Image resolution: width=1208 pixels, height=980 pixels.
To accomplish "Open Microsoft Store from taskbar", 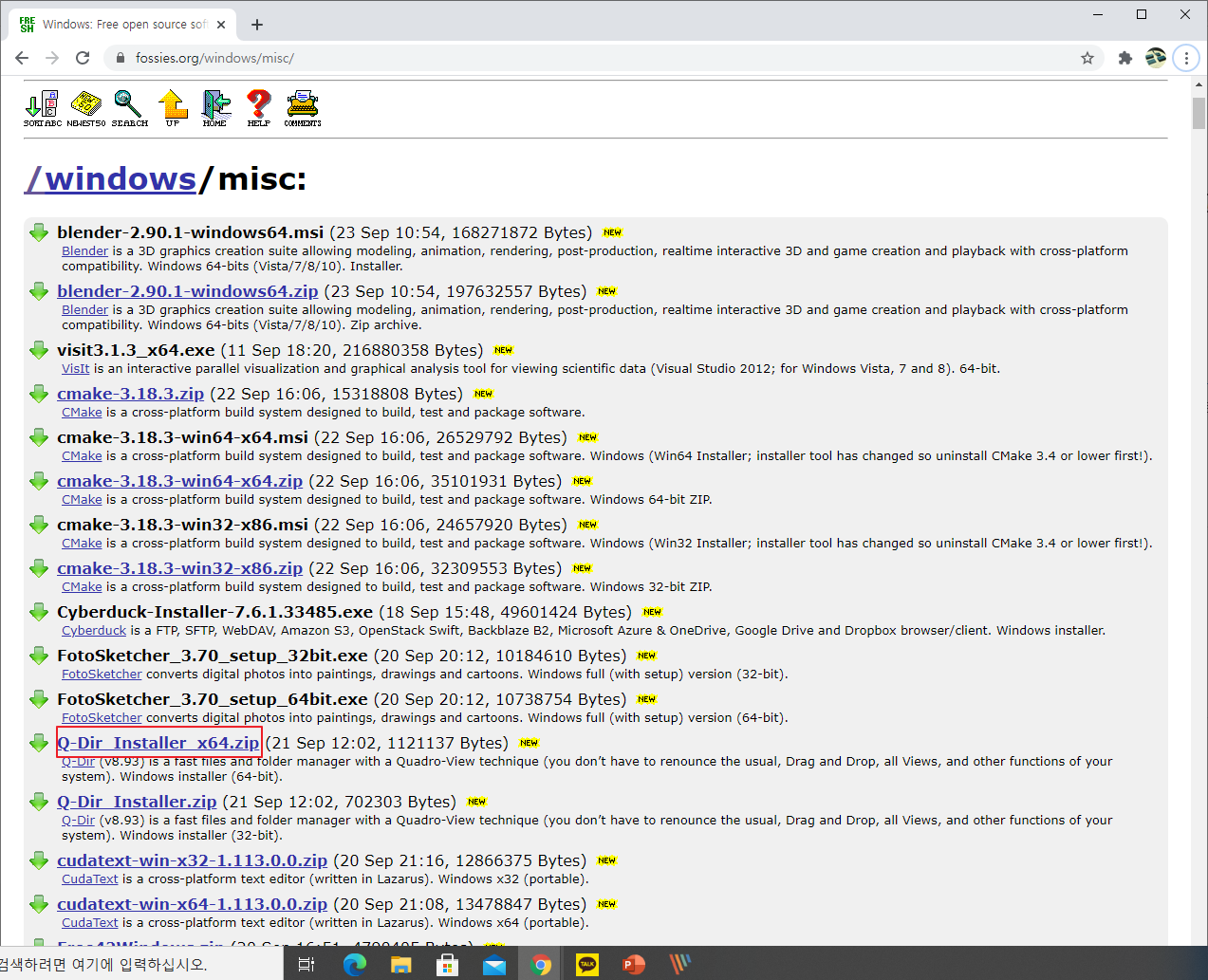I will 447,965.
